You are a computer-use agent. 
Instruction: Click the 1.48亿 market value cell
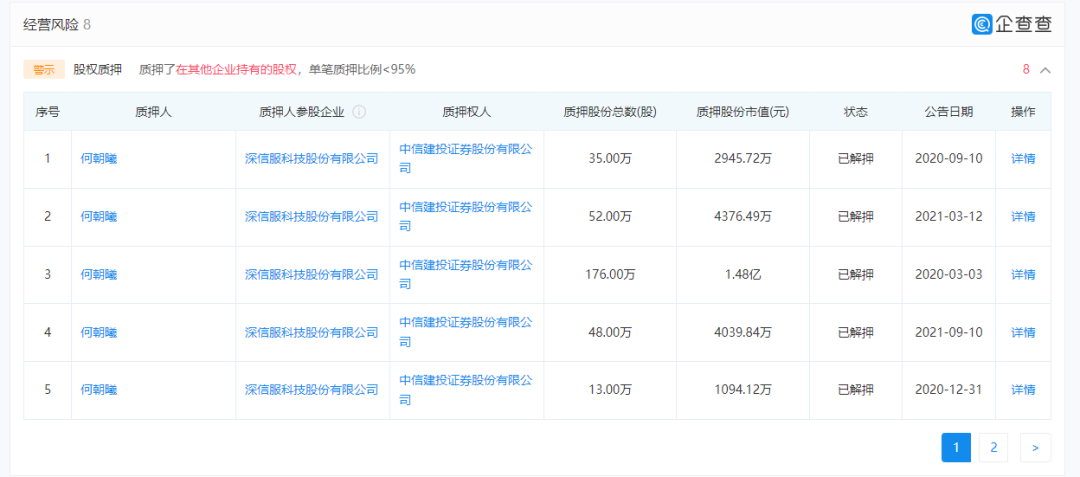click(742, 274)
